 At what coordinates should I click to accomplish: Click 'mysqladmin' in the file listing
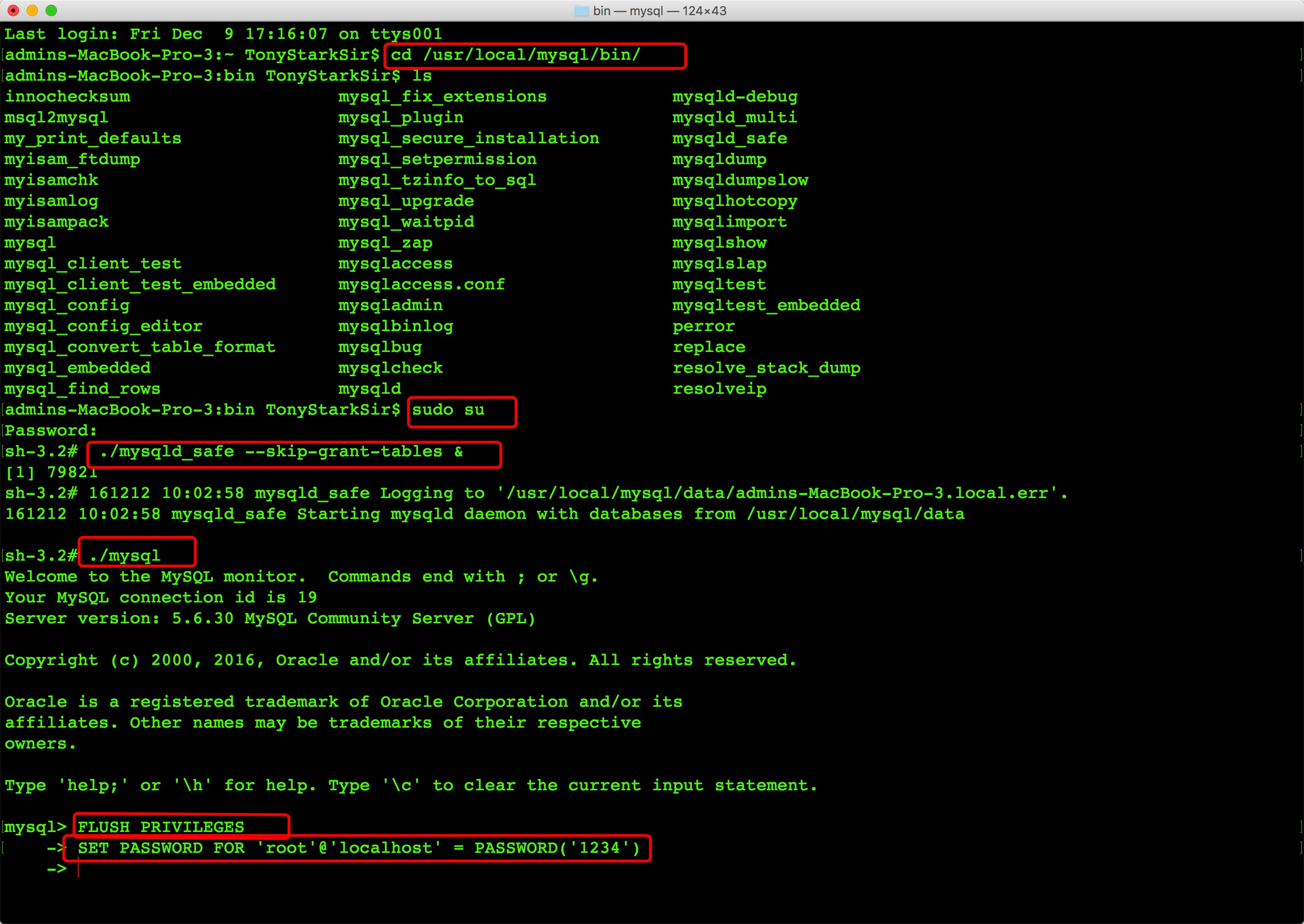coord(391,305)
